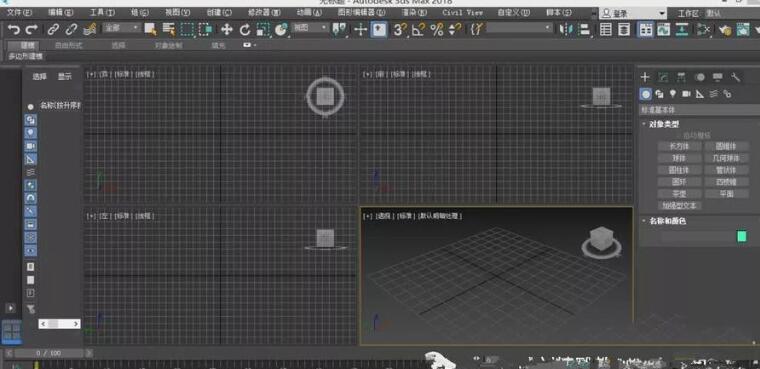Toggle Keyboard Shortcut Override button
Viewport: 760px width, 369px height.
pos(379,30)
